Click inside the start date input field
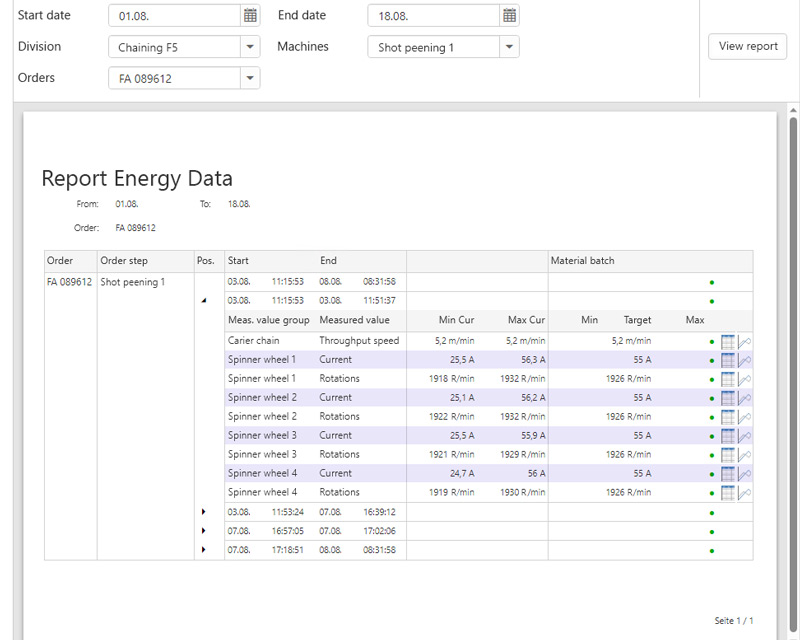Image resolution: width=800 pixels, height=640 pixels. [x=170, y=15]
